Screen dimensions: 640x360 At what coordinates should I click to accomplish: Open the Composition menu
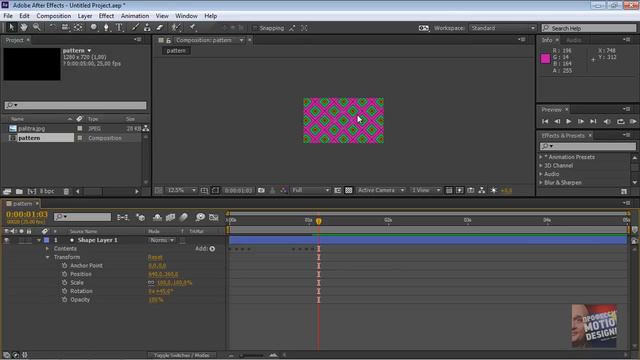click(53, 16)
